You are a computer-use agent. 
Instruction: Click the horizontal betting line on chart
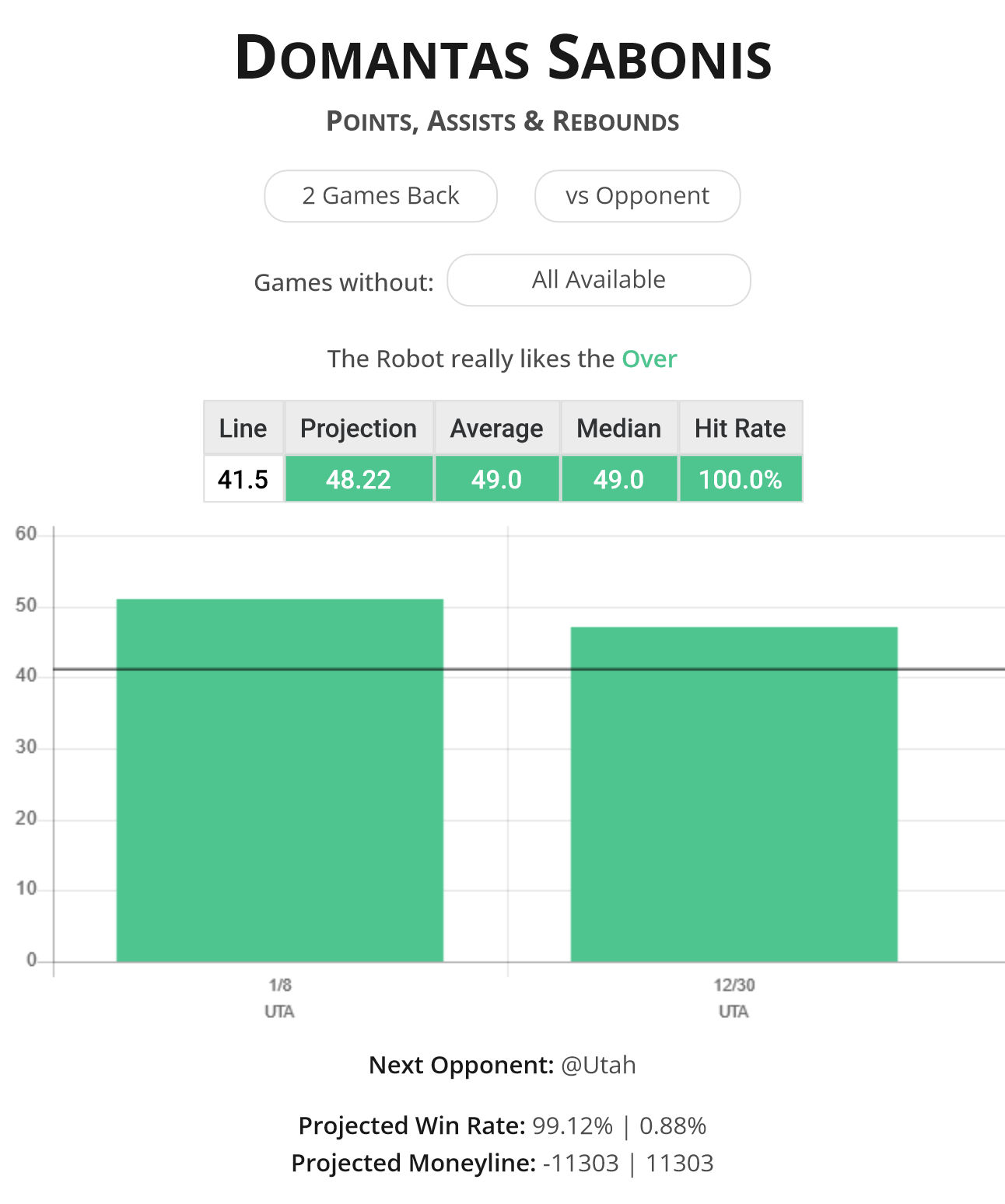click(529, 669)
